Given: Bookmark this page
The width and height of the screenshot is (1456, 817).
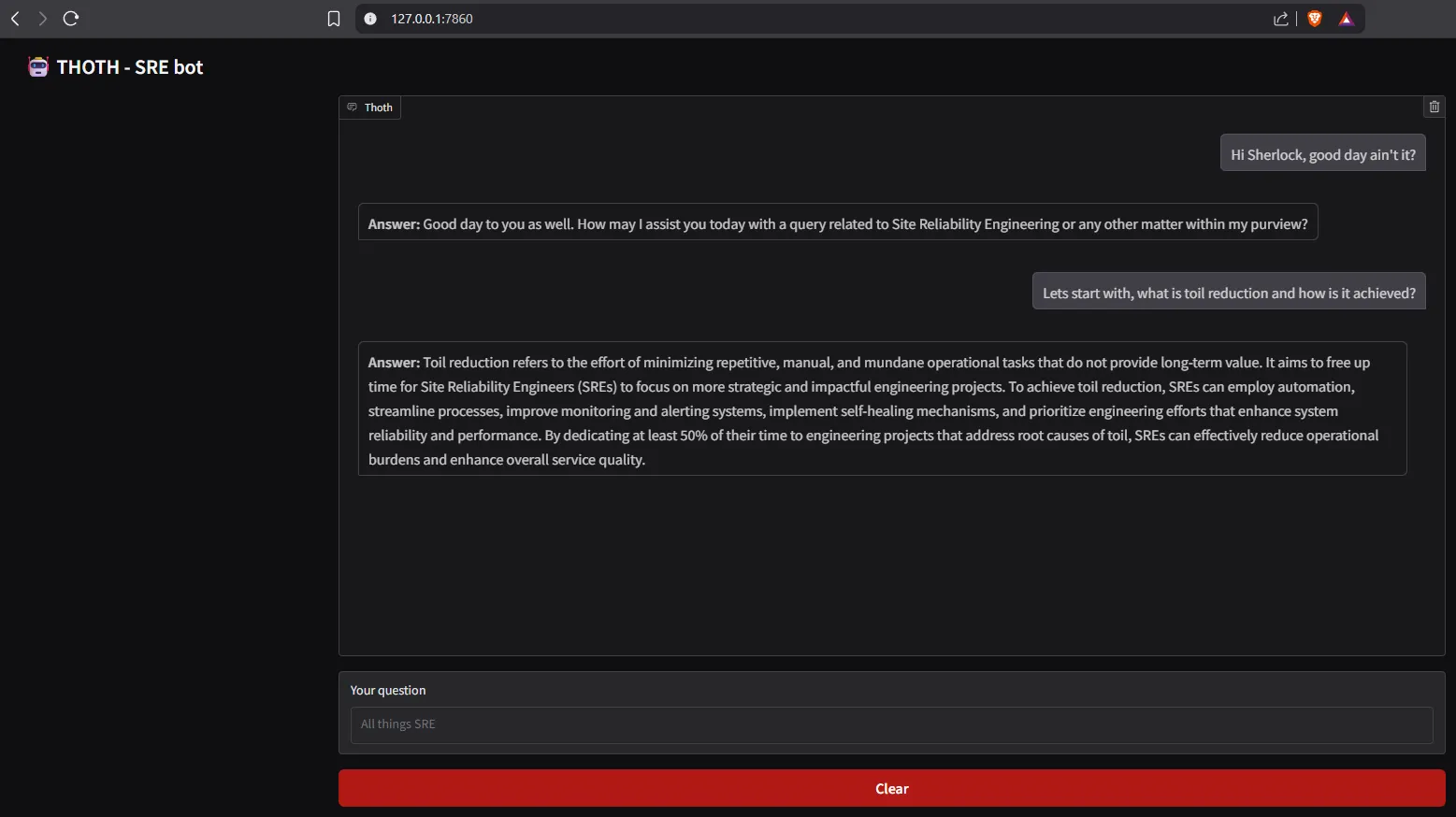Looking at the screenshot, I should point(334,19).
